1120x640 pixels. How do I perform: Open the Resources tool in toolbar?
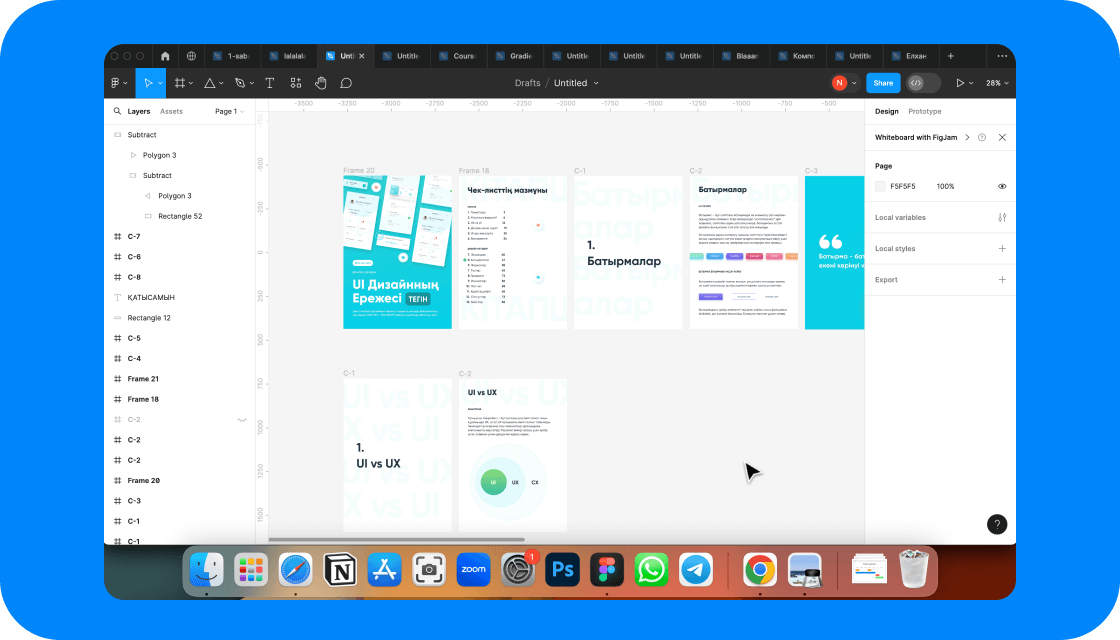[296, 83]
